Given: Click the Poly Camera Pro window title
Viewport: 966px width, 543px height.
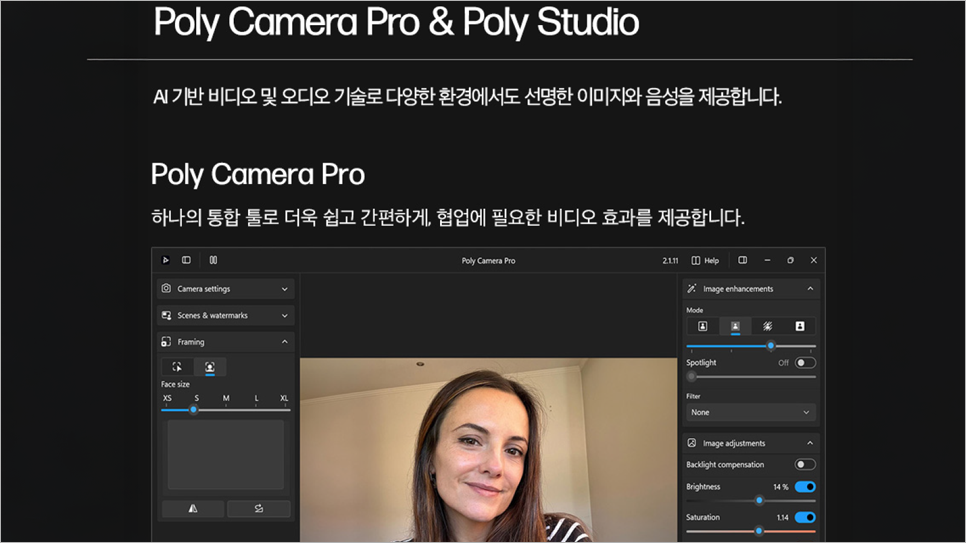Looking at the screenshot, I should (489, 261).
